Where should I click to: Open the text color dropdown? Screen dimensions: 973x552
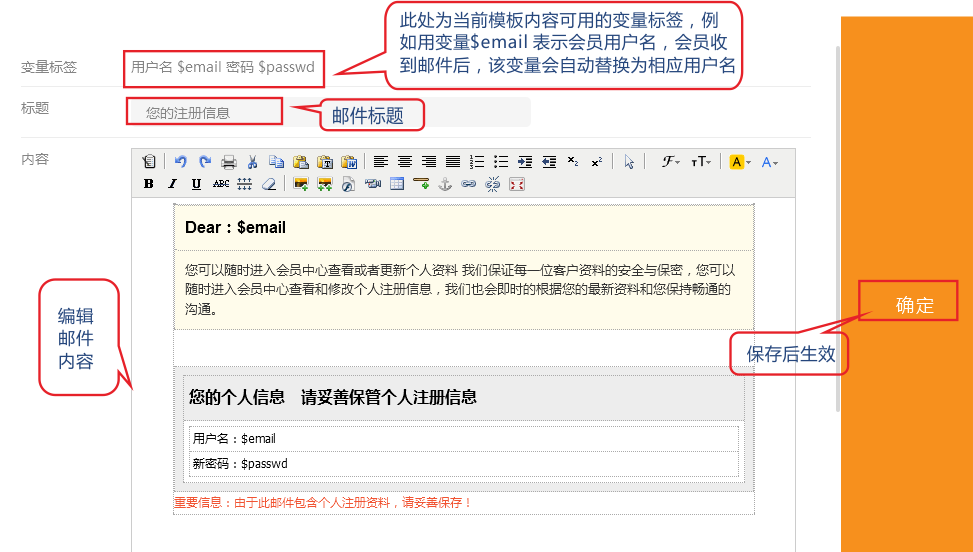click(769, 162)
